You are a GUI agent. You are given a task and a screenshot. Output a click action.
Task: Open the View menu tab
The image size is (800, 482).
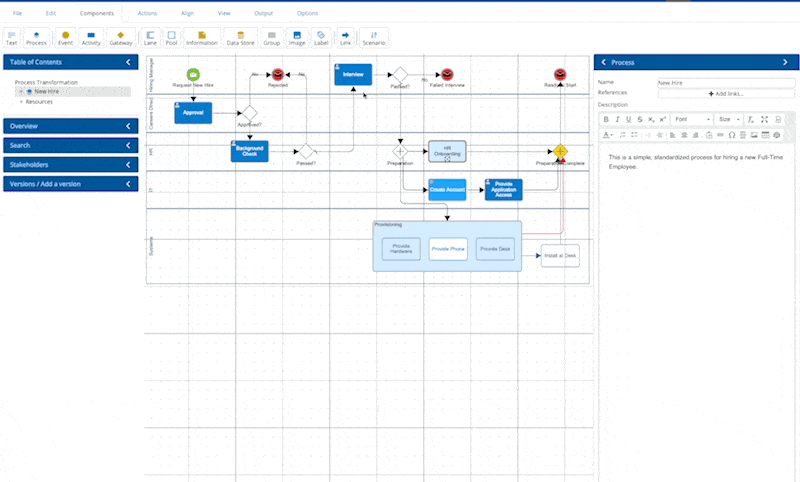pos(224,13)
